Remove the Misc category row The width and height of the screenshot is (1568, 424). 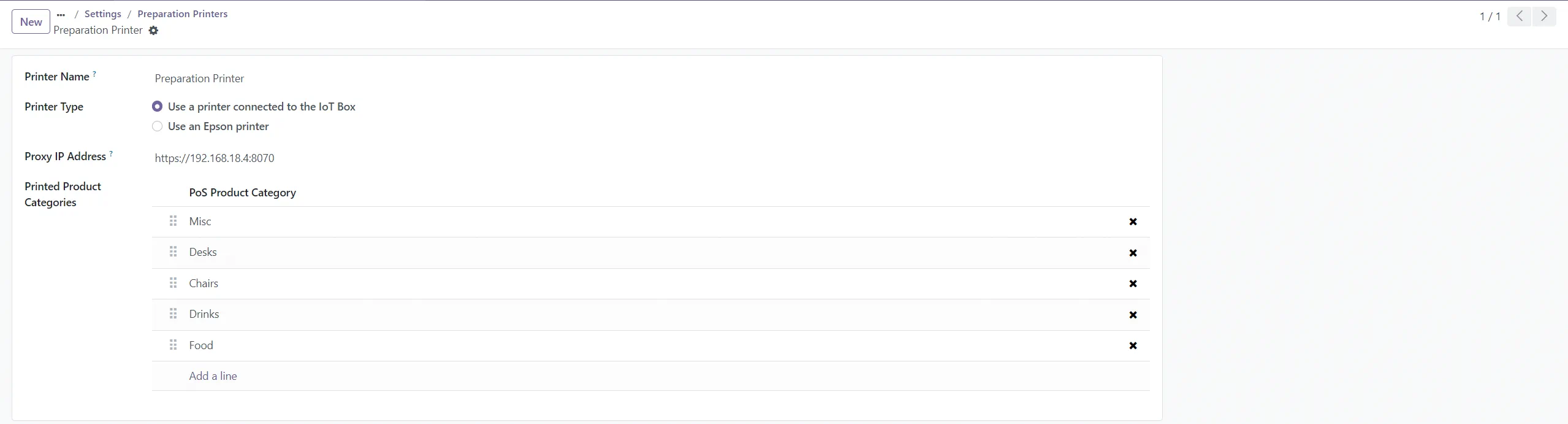pyautogui.click(x=1133, y=222)
